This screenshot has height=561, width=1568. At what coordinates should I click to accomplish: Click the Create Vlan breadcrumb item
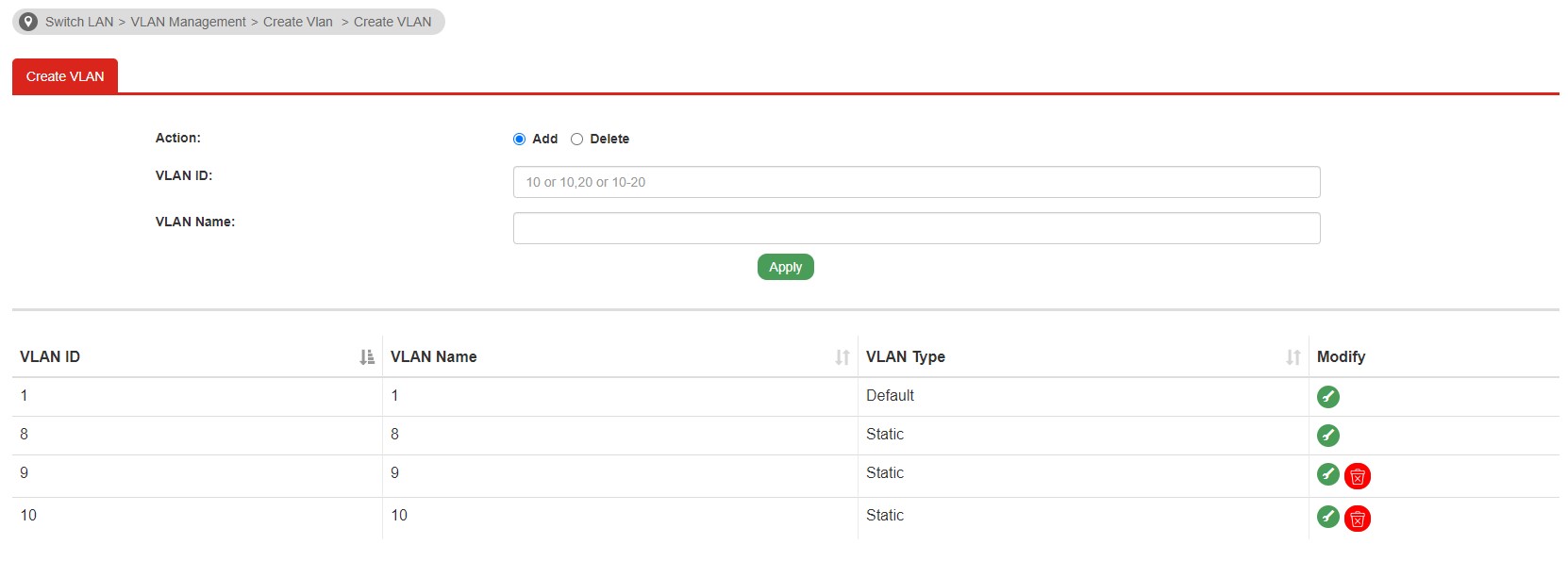298,22
